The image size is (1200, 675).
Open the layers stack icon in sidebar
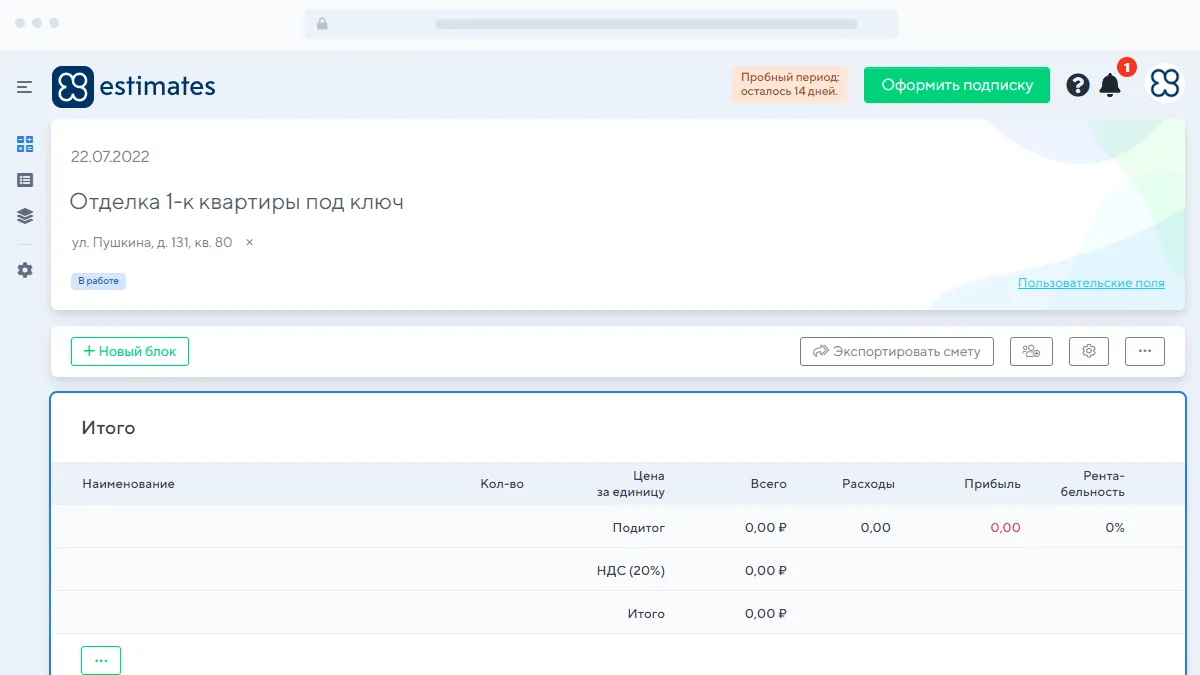pyautogui.click(x=25, y=216)
